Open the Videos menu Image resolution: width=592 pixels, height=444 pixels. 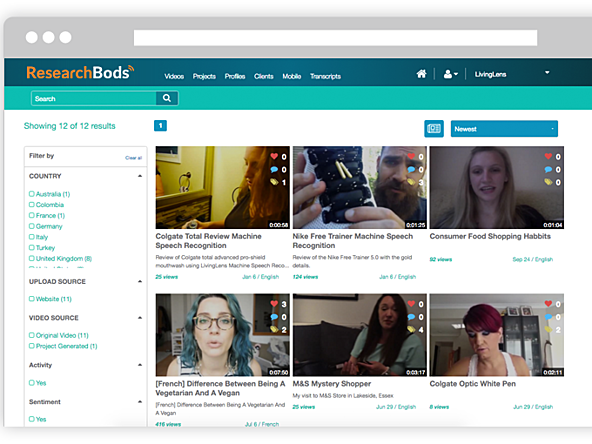[174, 76]
